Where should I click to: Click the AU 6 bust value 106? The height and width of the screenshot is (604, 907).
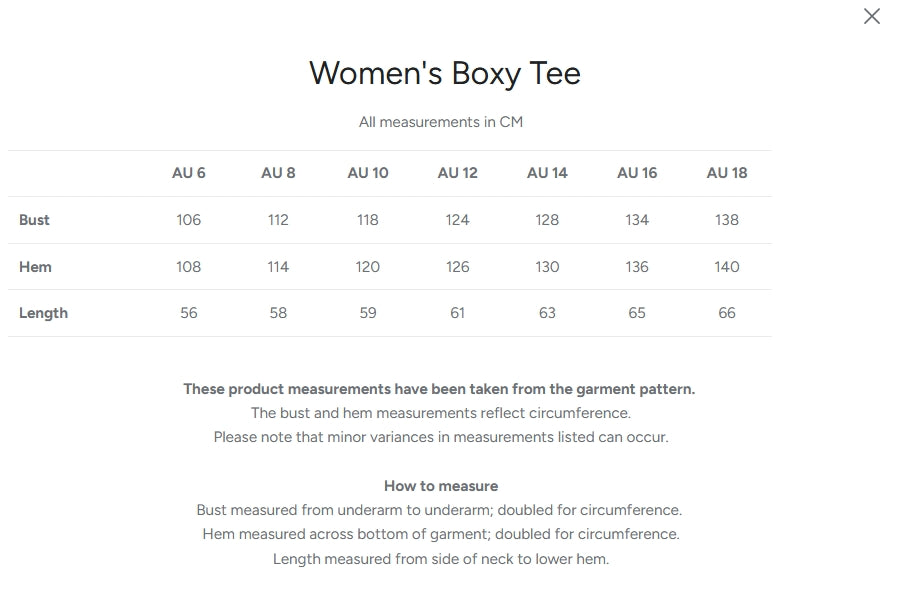pyautogui.click(x=189, y=220)
